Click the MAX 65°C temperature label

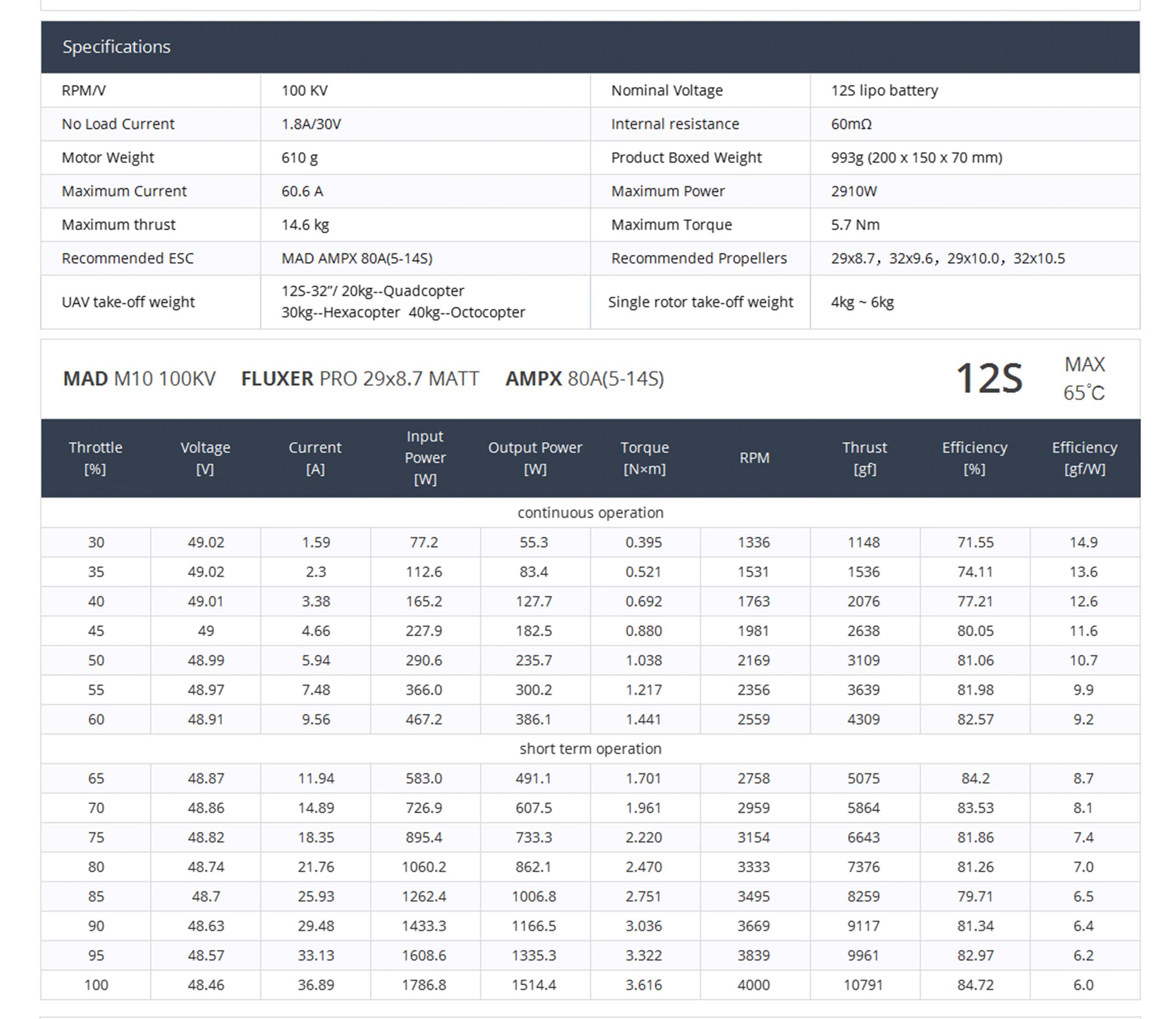point(1084,379)
